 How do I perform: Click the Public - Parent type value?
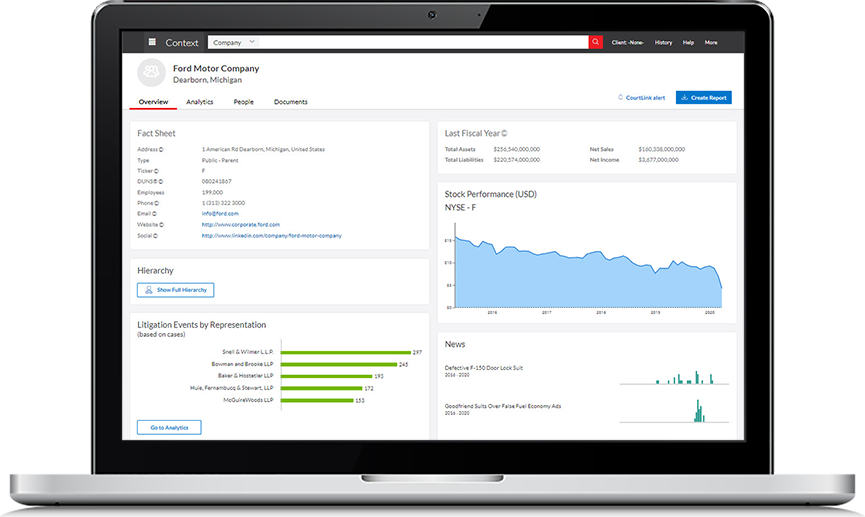(x=220, y=161)
